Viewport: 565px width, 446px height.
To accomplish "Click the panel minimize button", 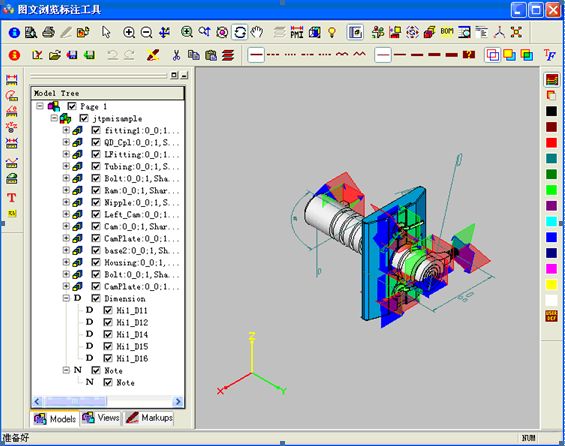I will (184, 75).
